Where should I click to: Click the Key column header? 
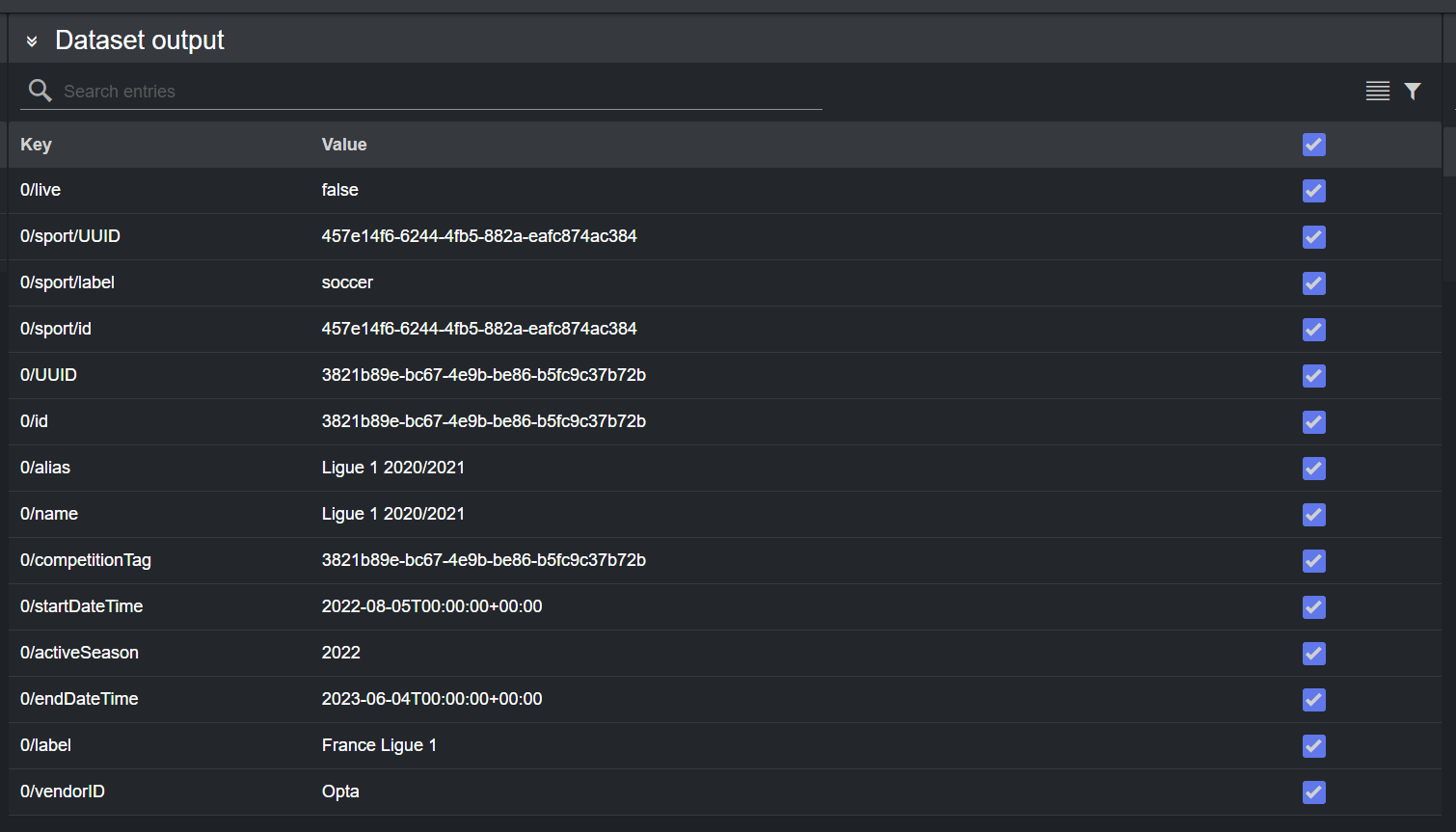pos(37,145)
